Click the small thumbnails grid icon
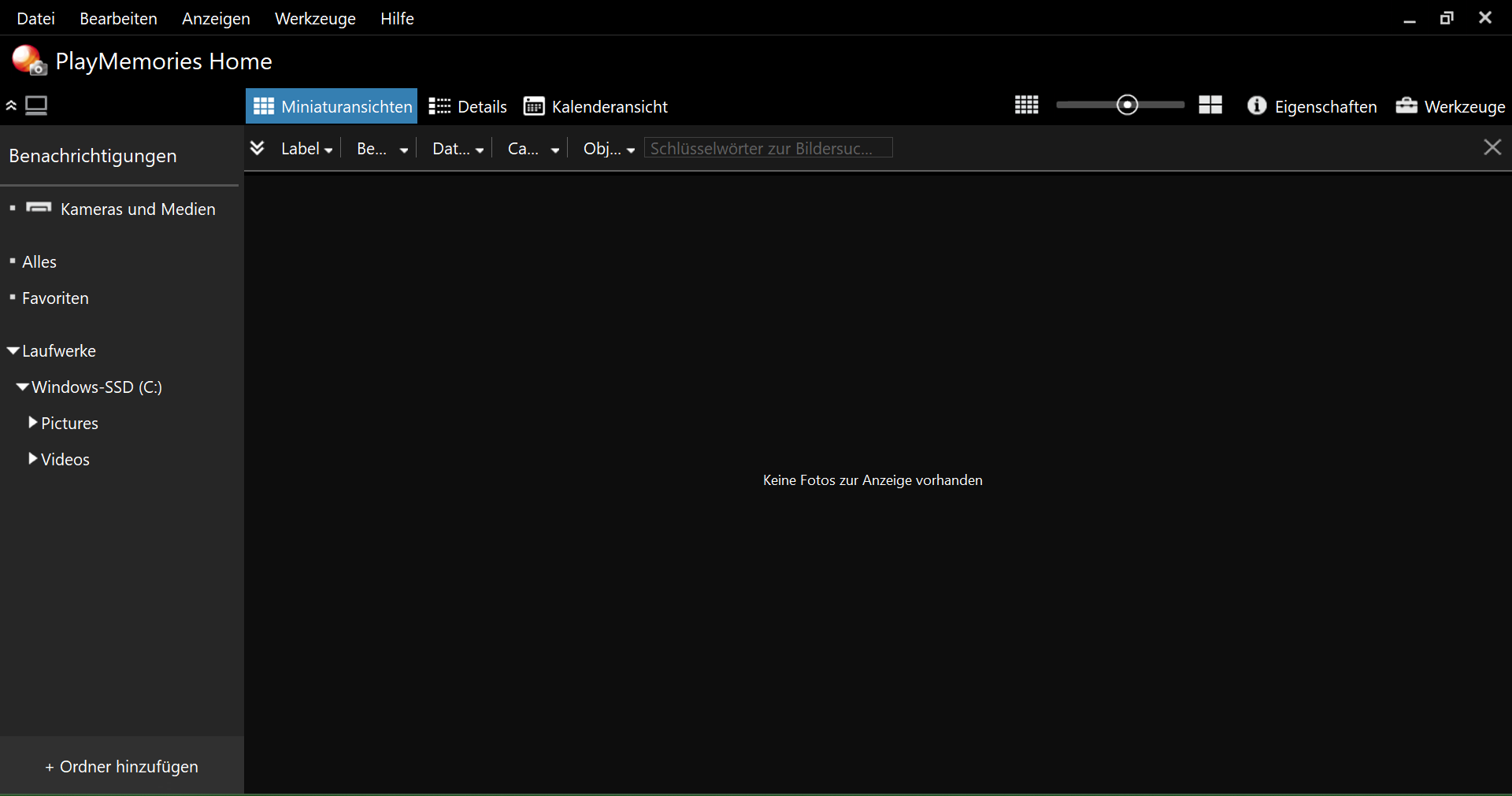This screenshot has height=796, width=1512. 1027,105
